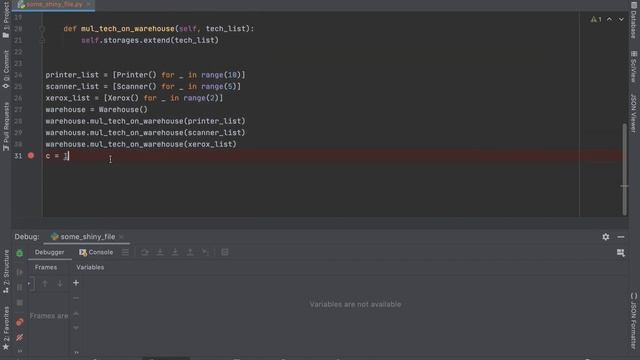Go to previous highlighted error arrow
The height and width of the screenshot is (360, 640).
pos(609,19)
